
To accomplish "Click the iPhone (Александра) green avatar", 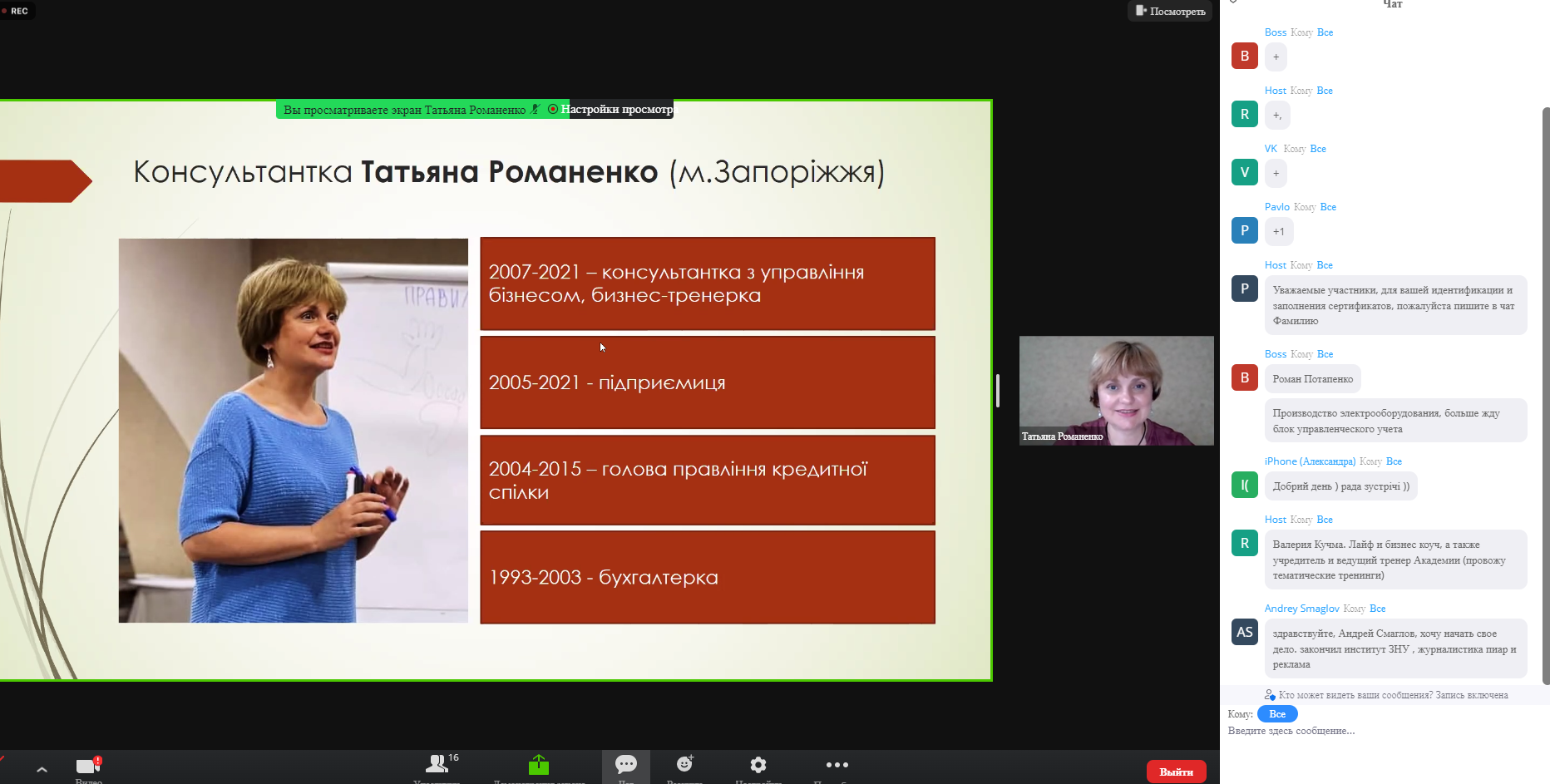I will pyautogui.click(x=1245, y=485).
